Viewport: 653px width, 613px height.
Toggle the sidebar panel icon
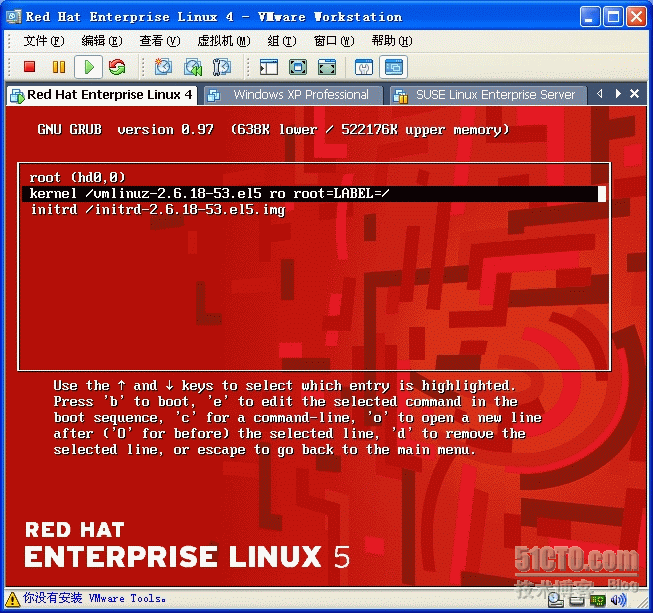pyautogui.click(x=269, y=67)
